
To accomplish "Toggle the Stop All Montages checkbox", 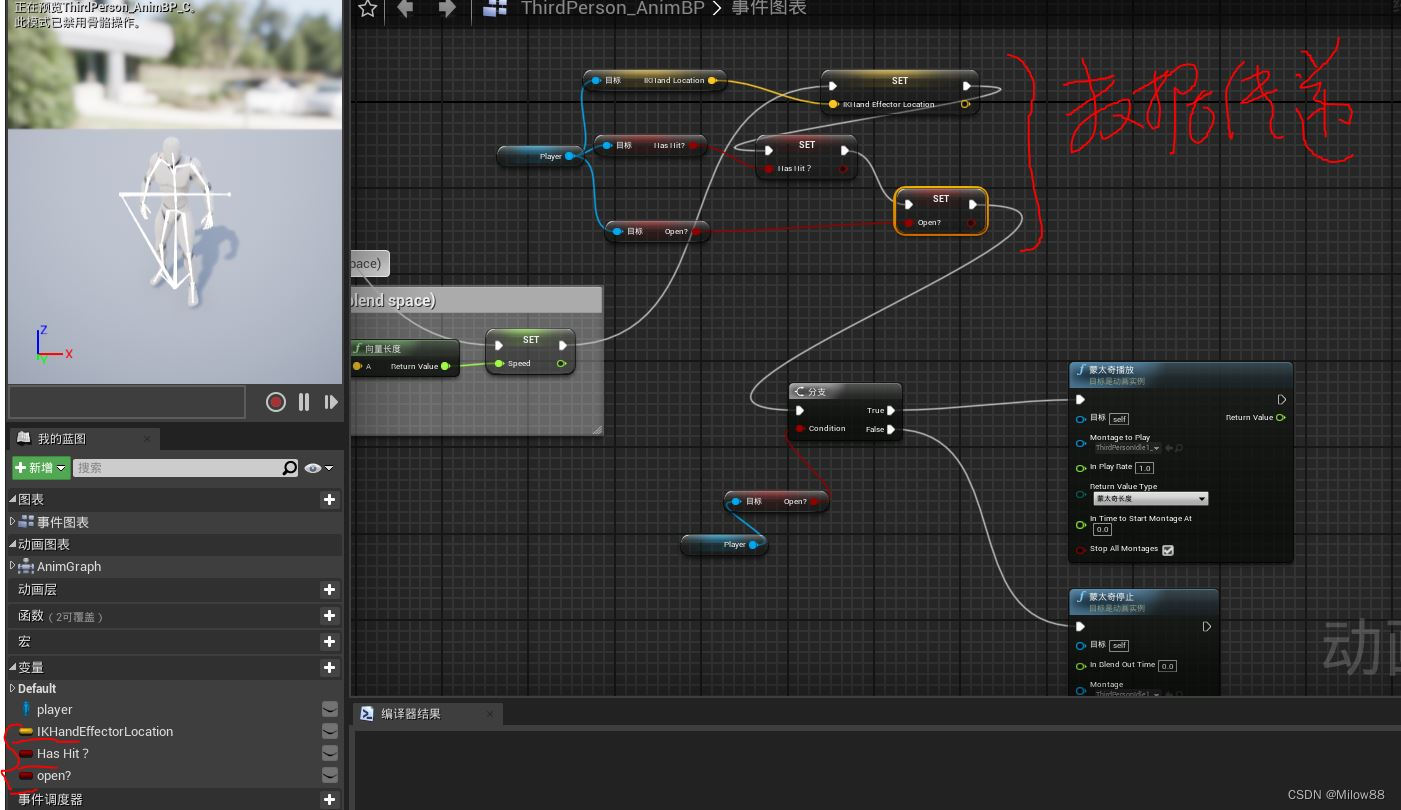I will click(1168, 550).
